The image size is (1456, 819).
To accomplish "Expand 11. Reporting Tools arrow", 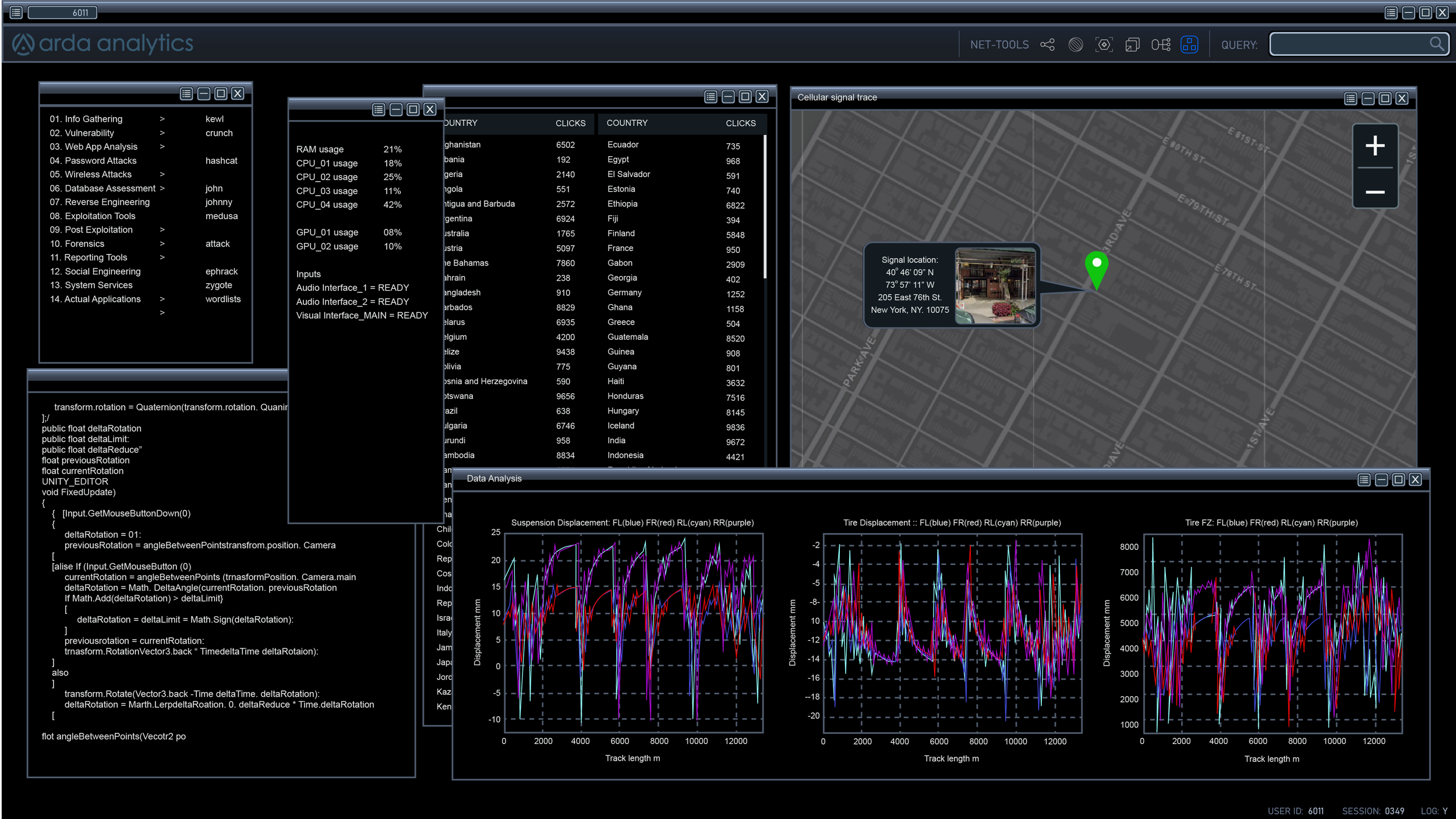I will [162, 257].
